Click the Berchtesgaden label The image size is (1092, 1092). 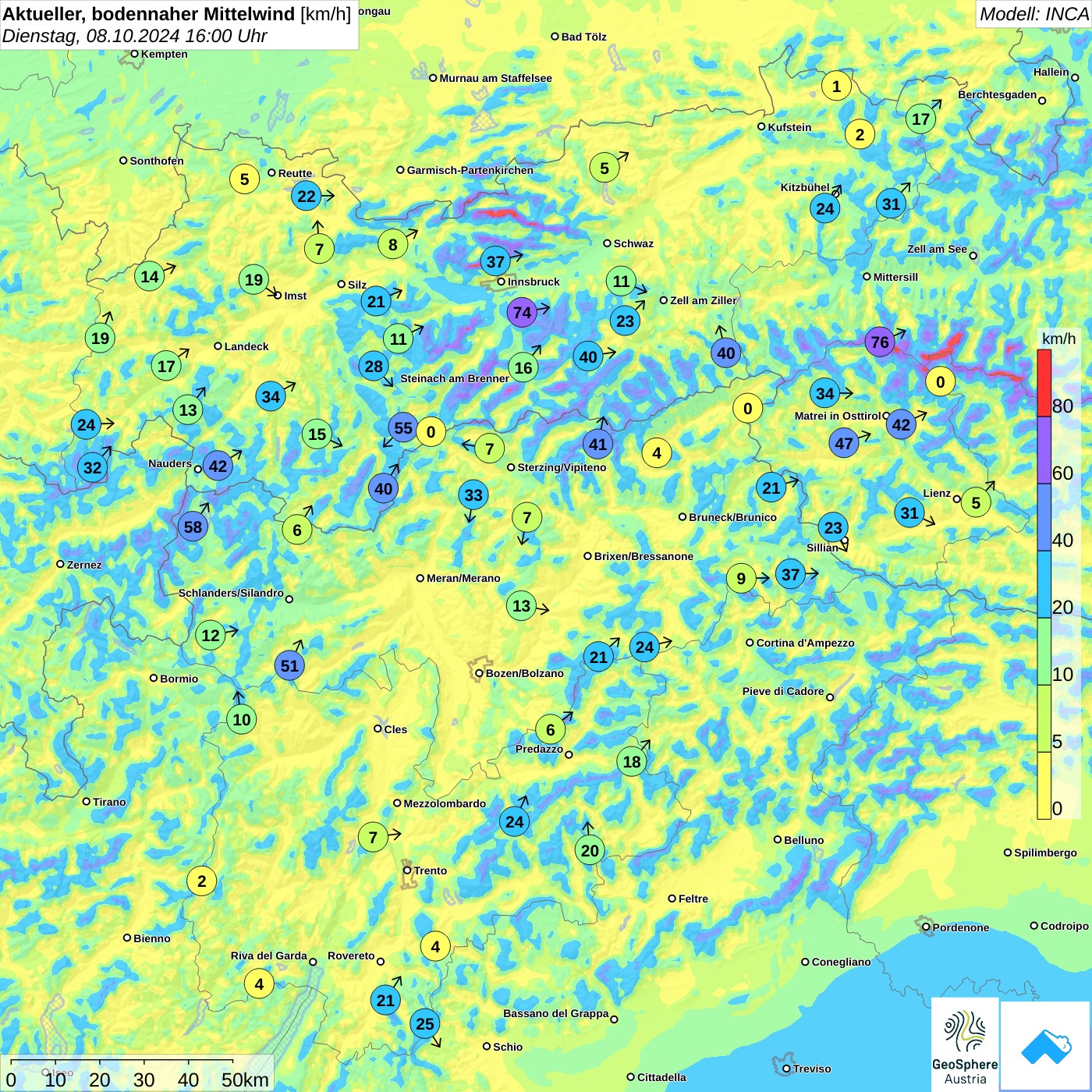[997, 94]
